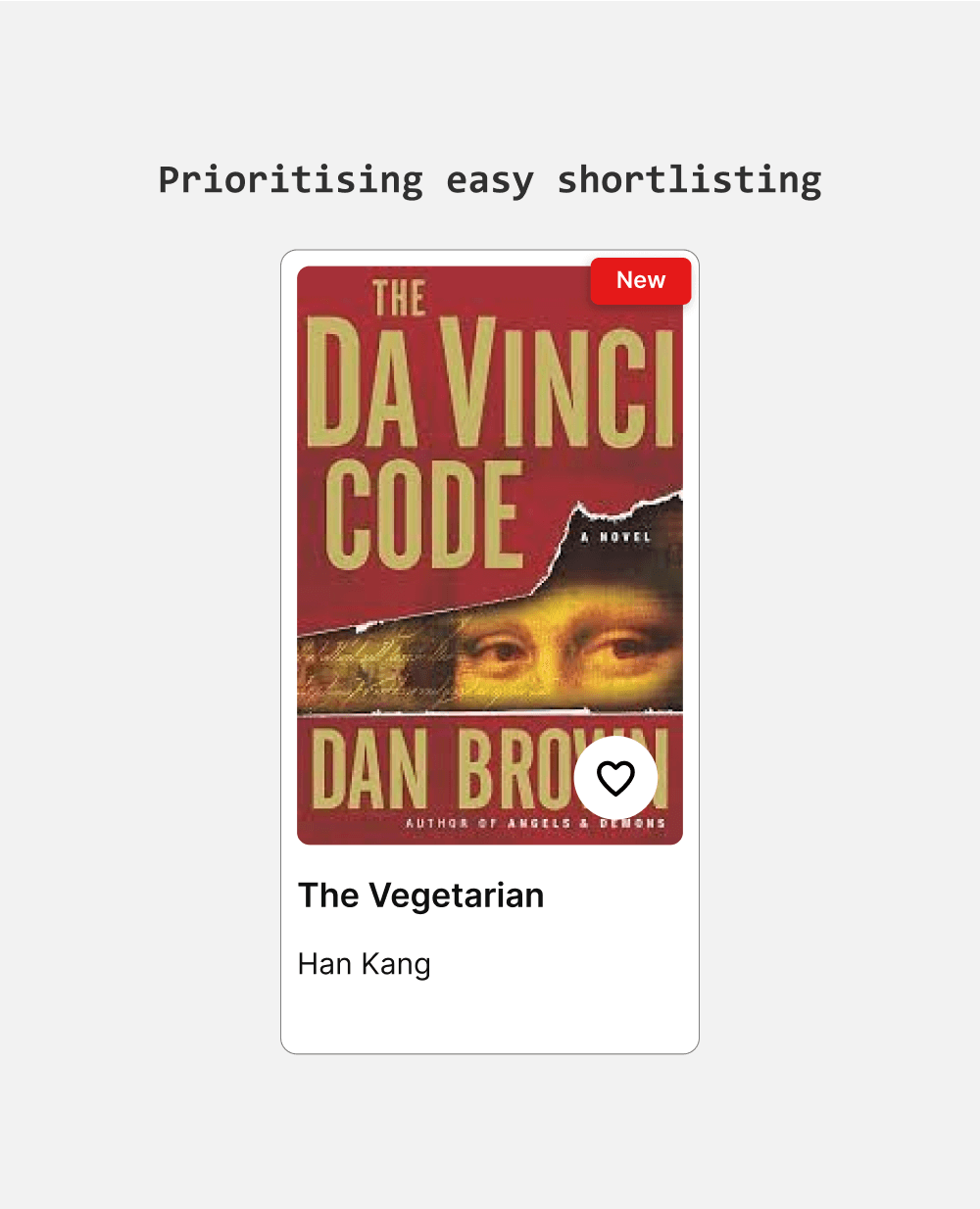Click the Author of Angels & Demons line

coord(536,823)
